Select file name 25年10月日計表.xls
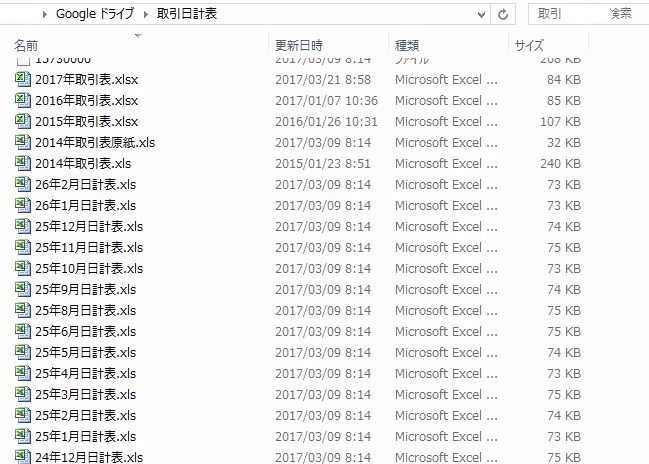Image resolution: width=649 pixels, height=464 pixels. tap(89, 269)
